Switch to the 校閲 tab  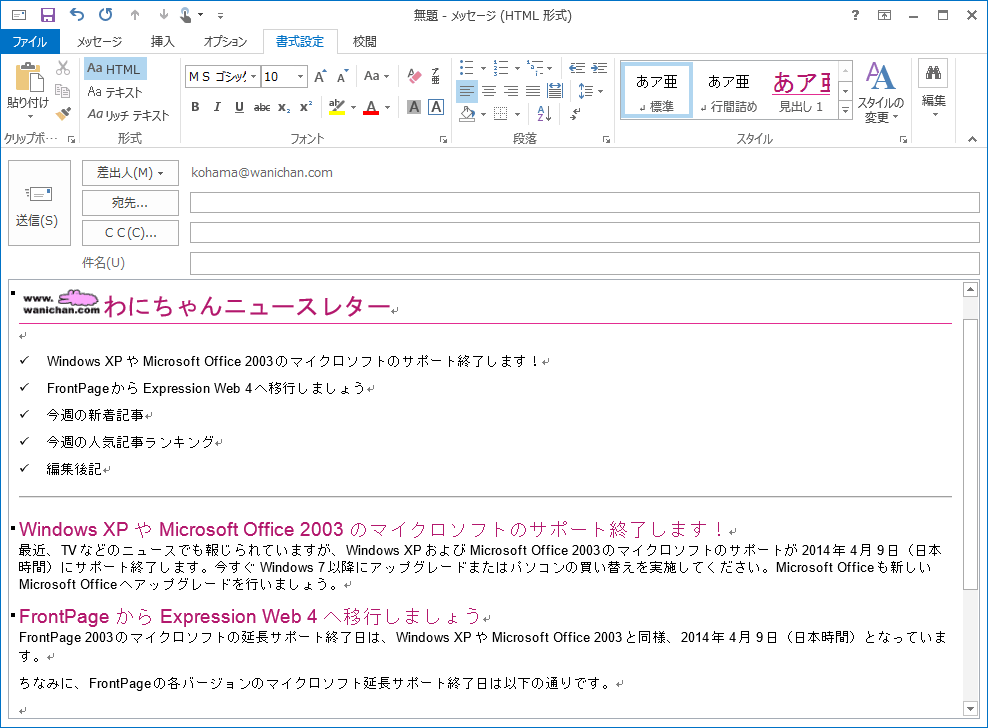[365, 42]
